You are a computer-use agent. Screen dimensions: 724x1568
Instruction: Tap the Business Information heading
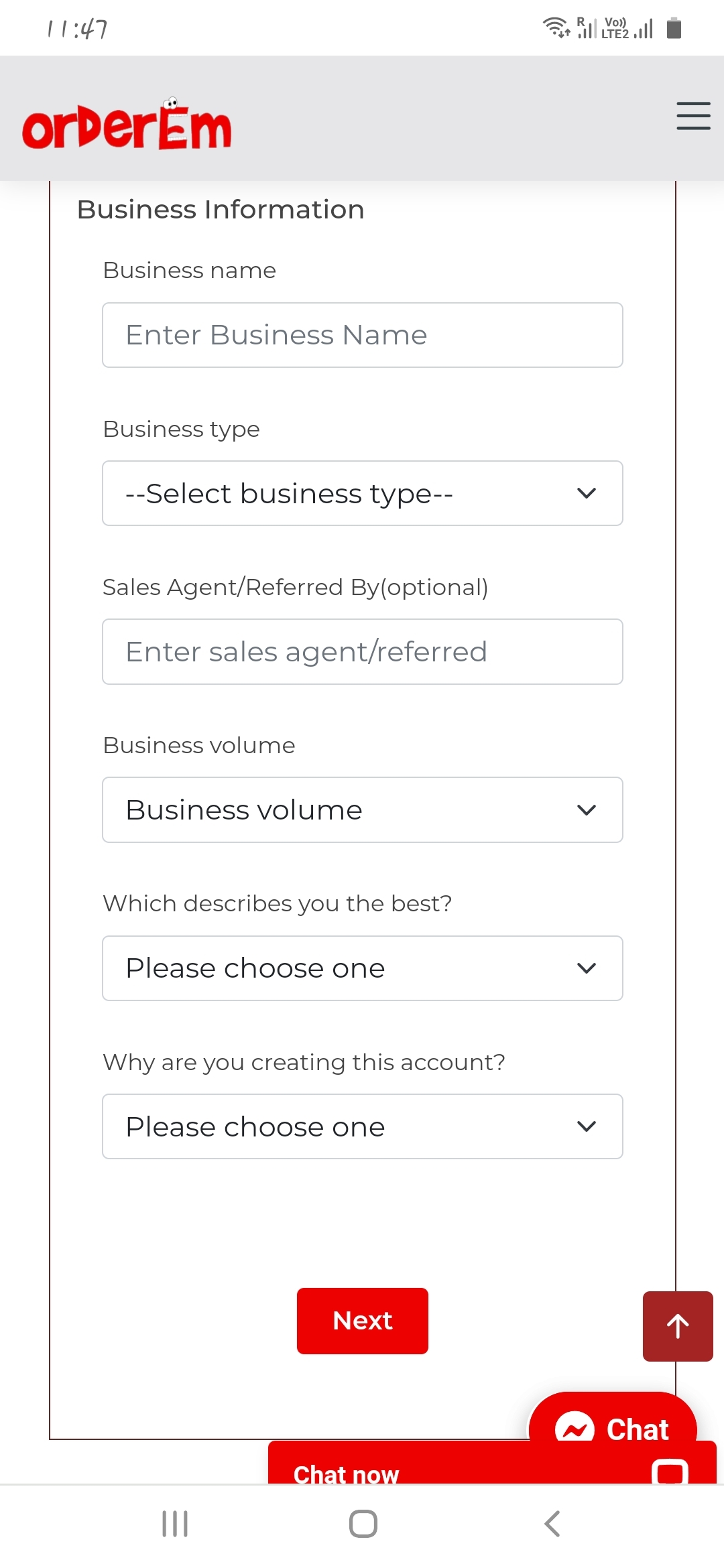(x=221, y=210)
